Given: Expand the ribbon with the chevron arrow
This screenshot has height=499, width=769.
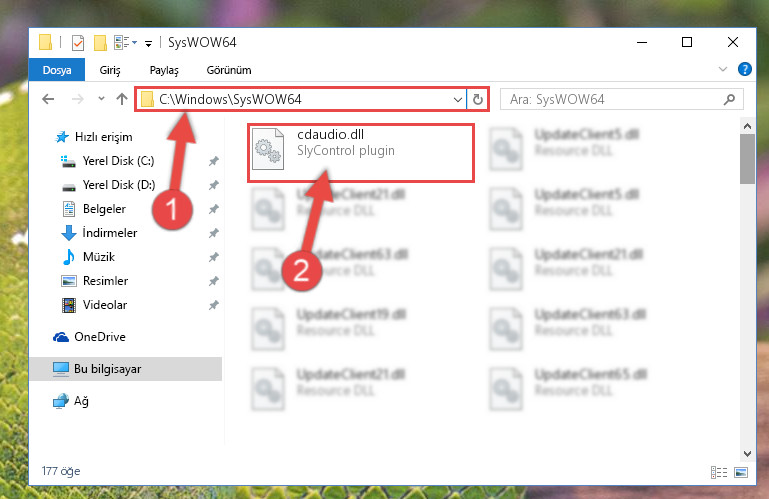Looking at the screenshot, I should (x=722, y=69).
